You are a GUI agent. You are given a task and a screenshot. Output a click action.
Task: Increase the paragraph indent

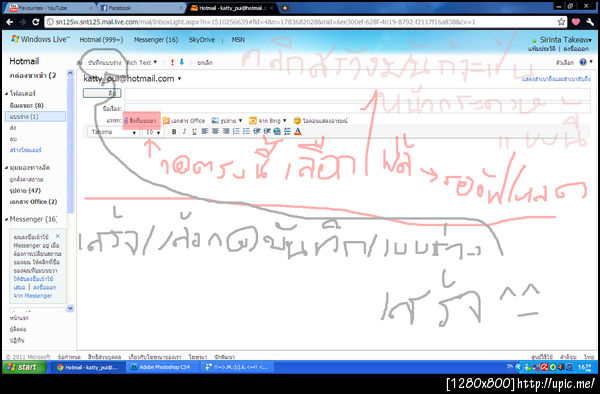[x=267, y=132]
